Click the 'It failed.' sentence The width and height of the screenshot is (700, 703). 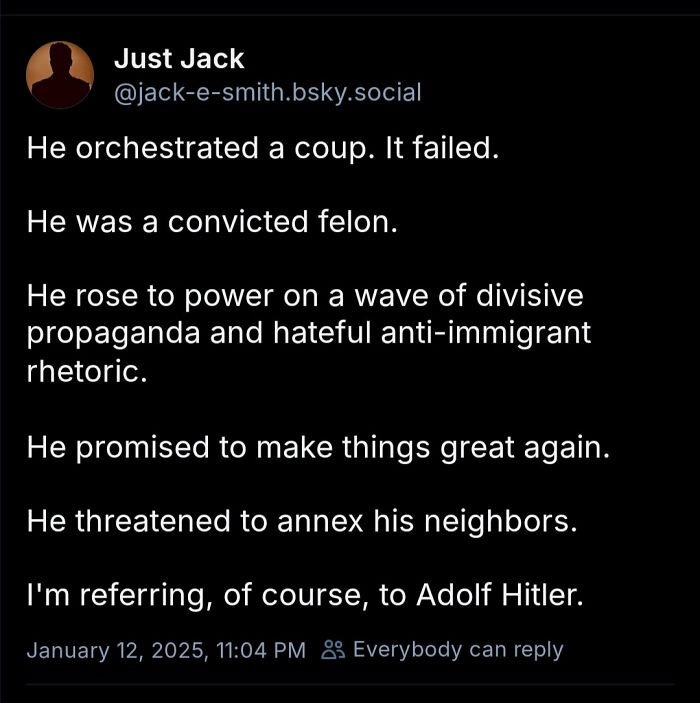pyautogui.click(x=442, y=148)
